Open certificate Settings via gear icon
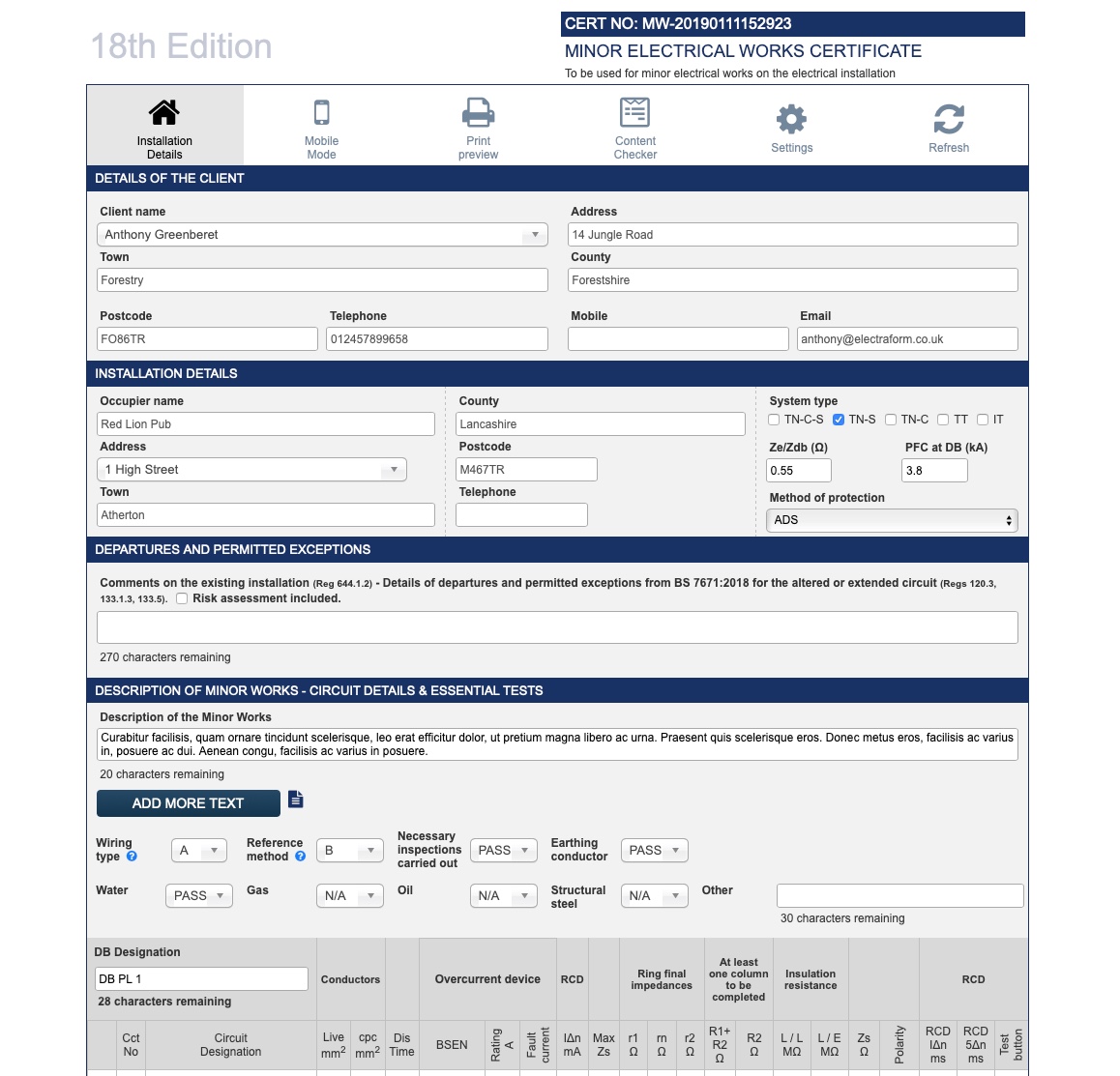Screen dimensions: 1120x1076 click(x=791, y=116)
